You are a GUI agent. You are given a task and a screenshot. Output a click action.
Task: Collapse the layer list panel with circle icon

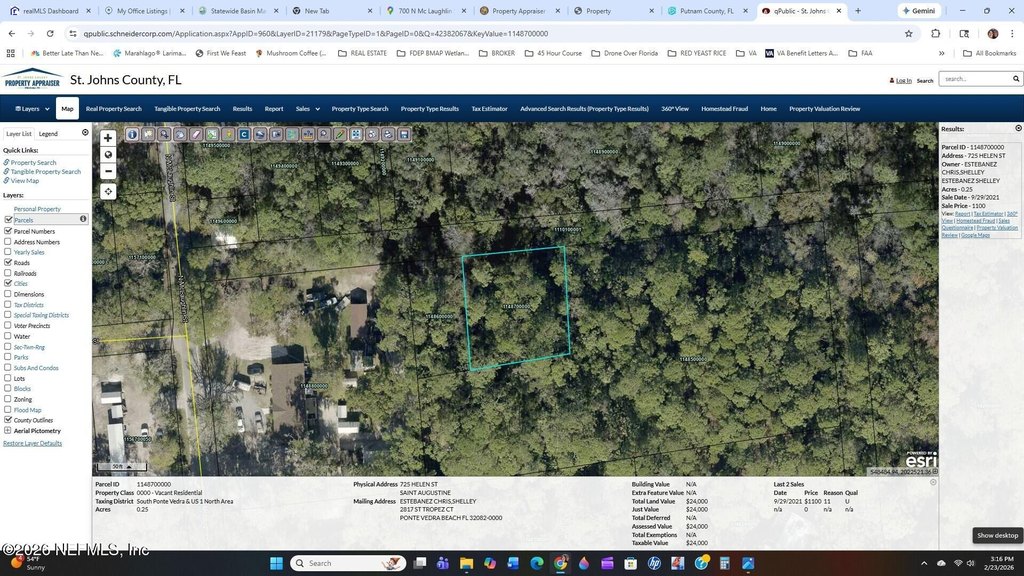click(x=85, y=133)
